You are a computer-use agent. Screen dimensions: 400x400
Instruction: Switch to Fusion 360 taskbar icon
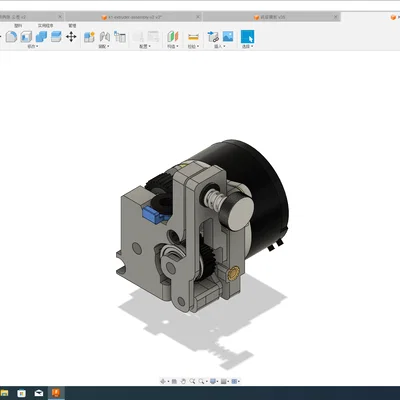(x=56, y=393)
